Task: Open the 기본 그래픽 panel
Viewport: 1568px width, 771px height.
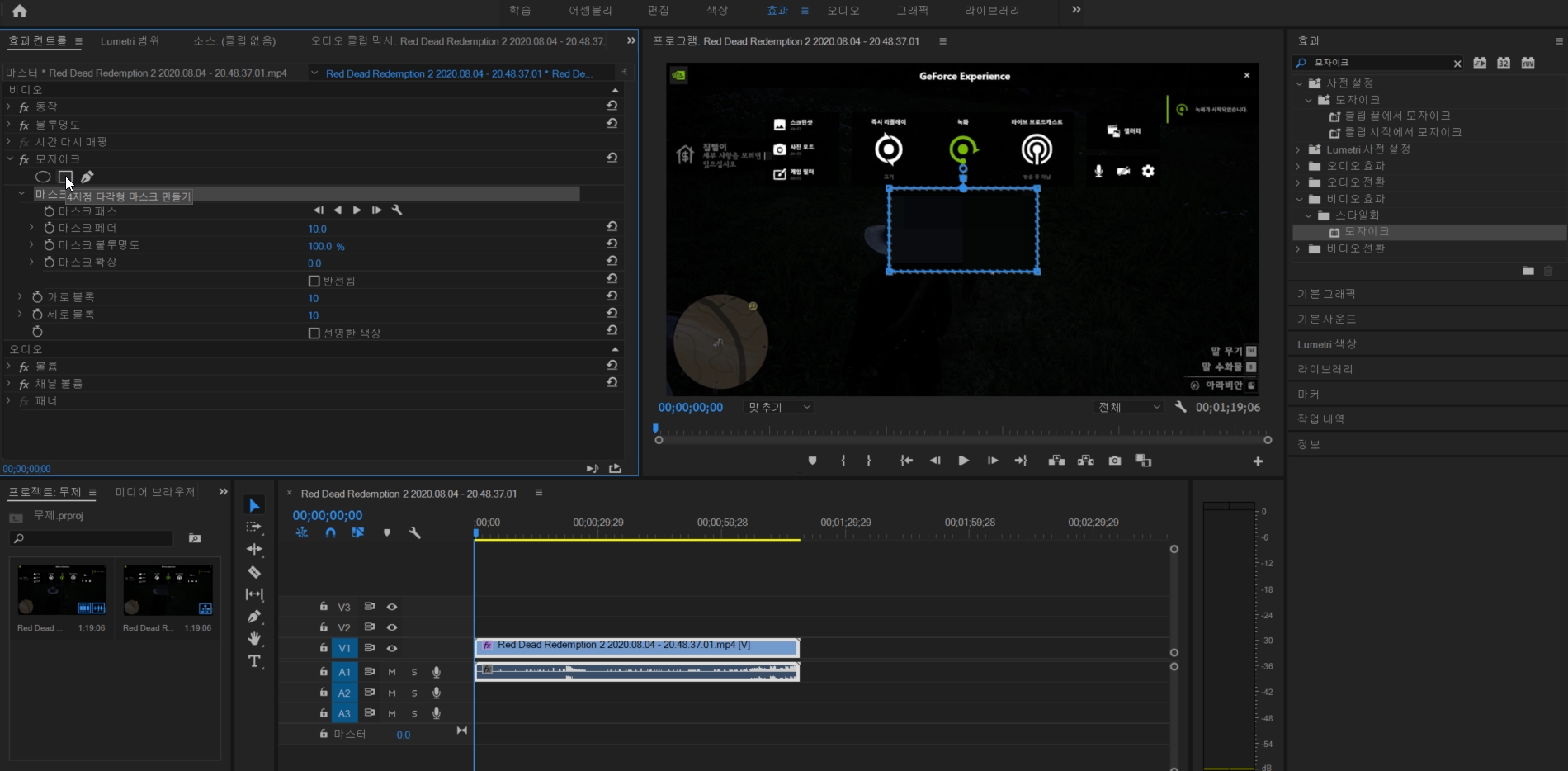Action: pos(1326,294)
